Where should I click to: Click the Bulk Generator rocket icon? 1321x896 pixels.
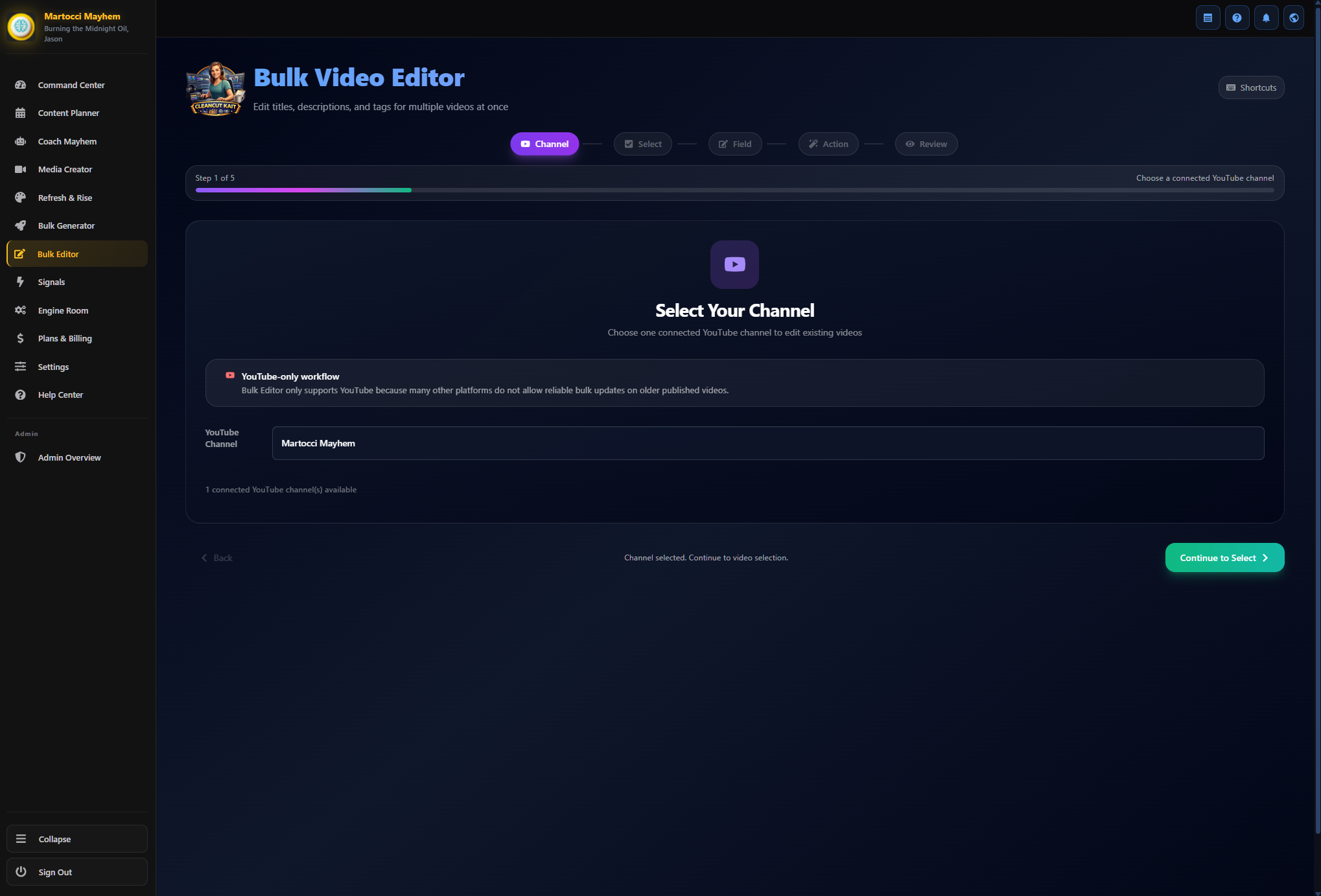(21, 225)
